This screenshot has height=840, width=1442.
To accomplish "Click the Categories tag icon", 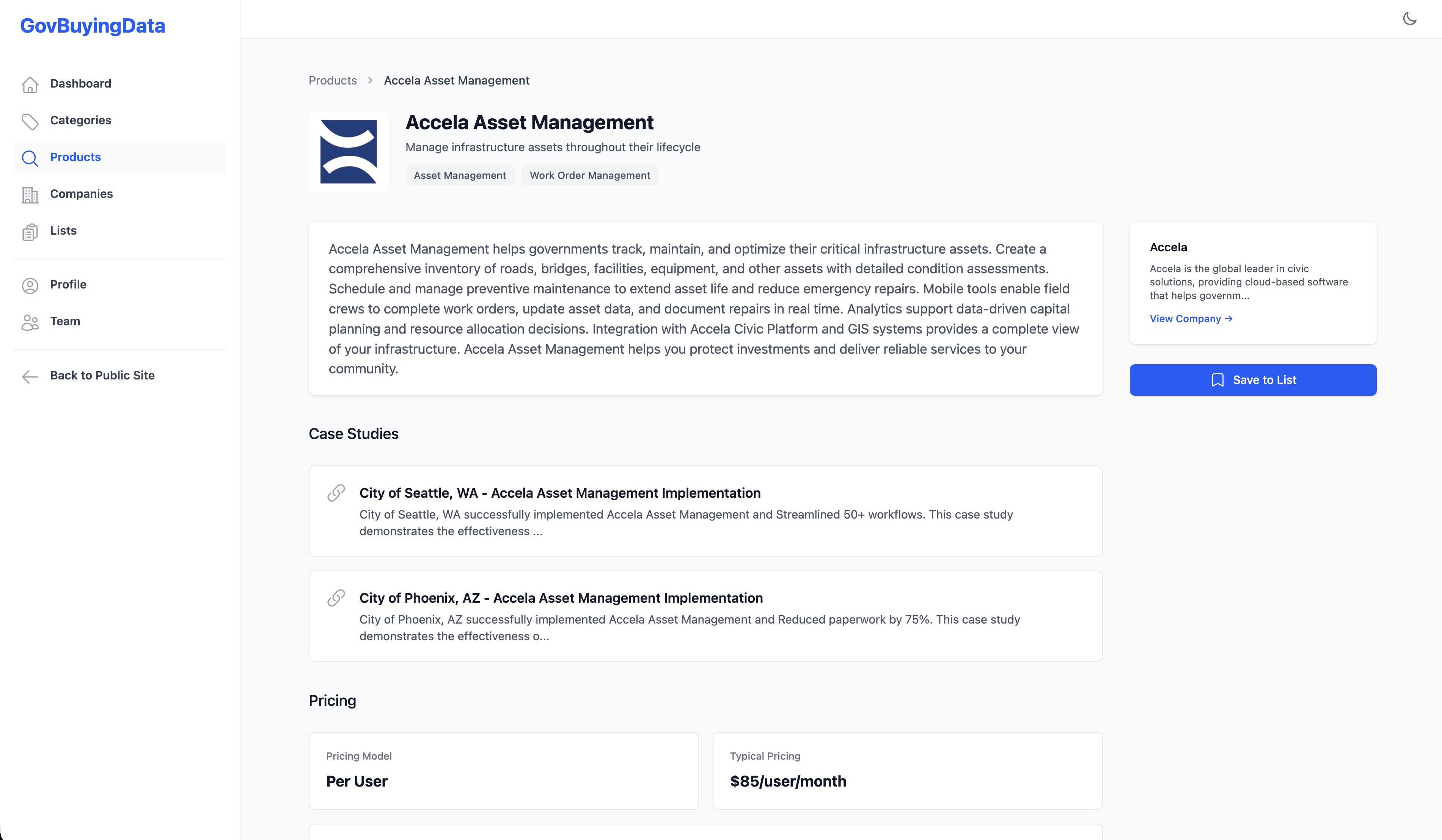I will (x=30, y=121).
